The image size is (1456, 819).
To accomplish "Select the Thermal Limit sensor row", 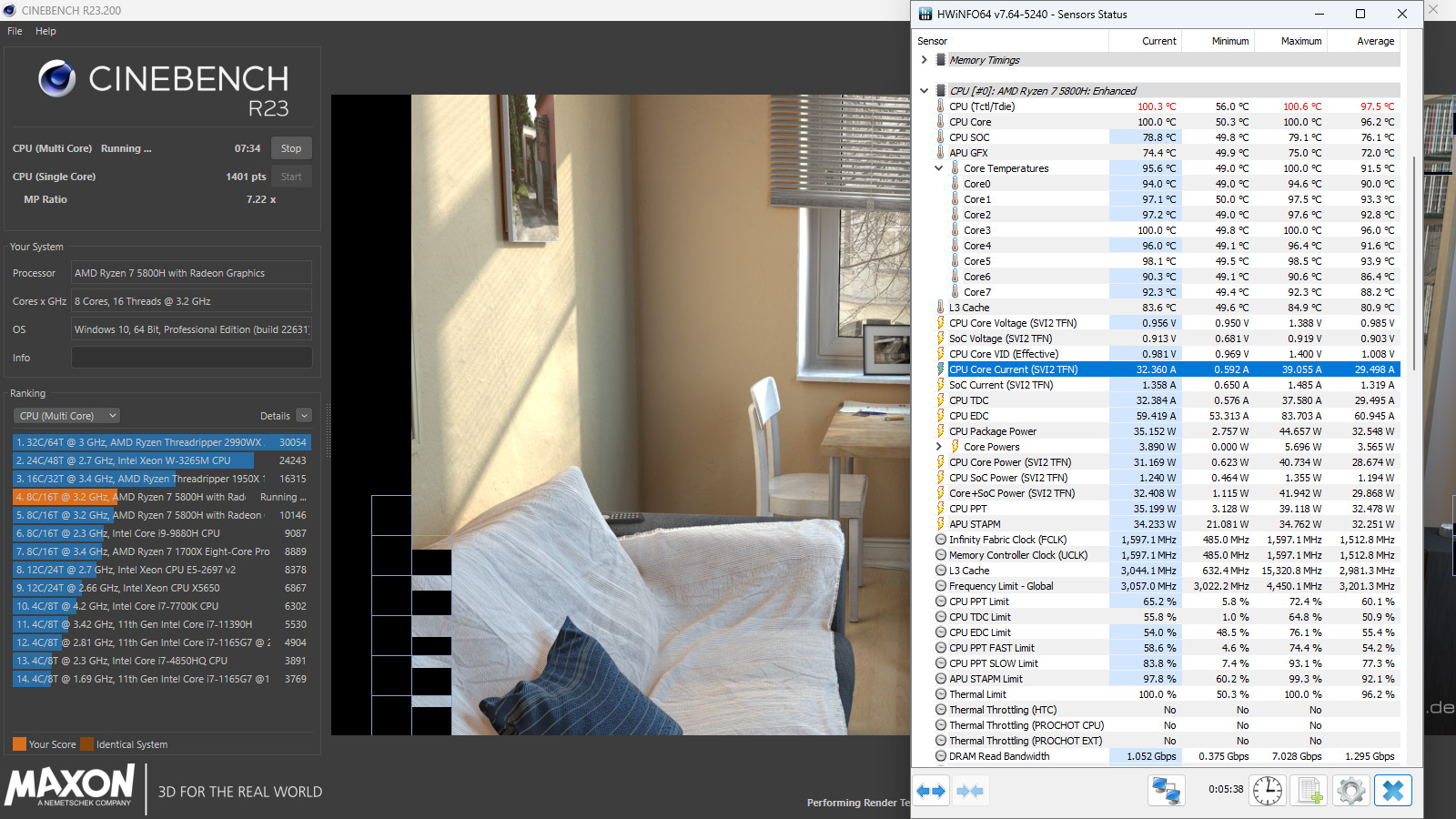I will pyautogui.click(x=1168, y=694).
